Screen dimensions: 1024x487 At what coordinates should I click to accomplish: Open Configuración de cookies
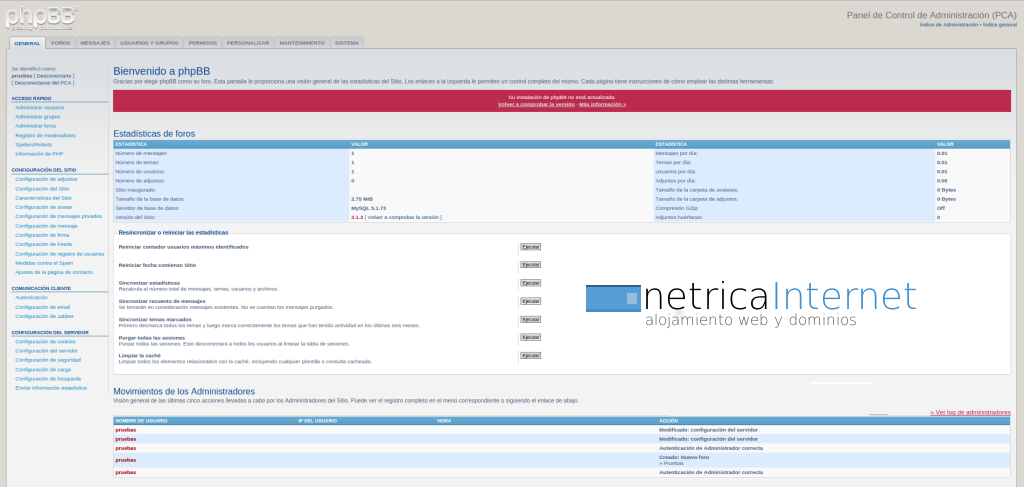pos(45,341)
